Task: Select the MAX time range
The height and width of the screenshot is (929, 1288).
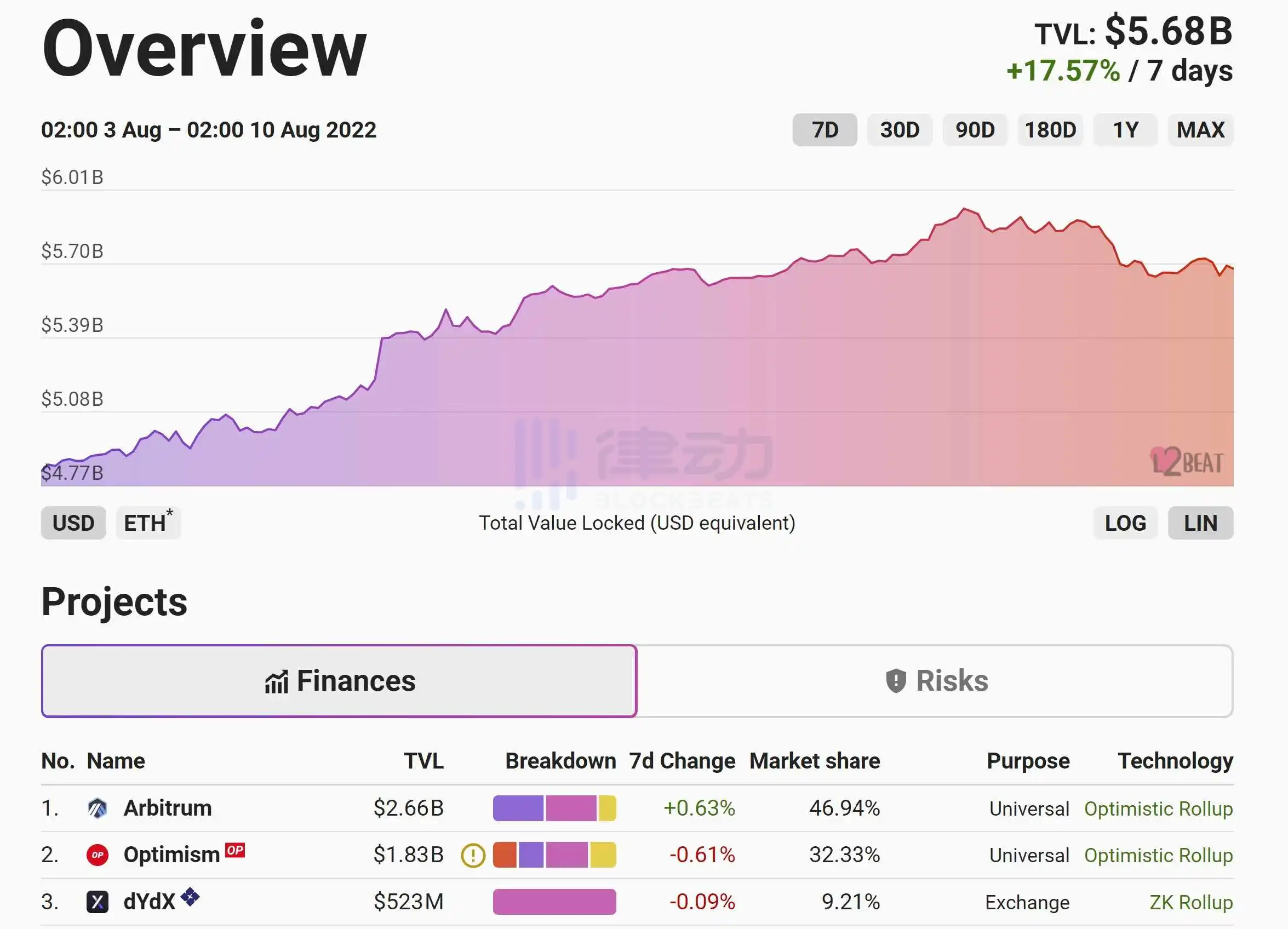Action: (1200, 130)
